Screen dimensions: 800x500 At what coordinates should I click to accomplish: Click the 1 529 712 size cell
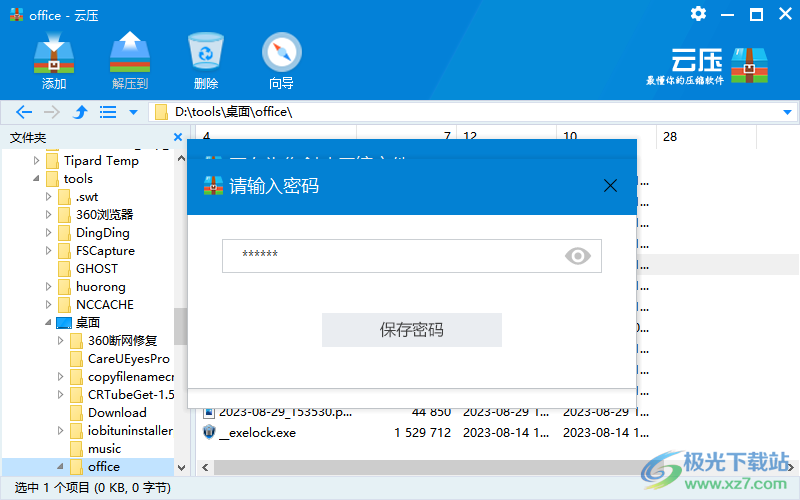pyautogui.click(x=422, y=433)
